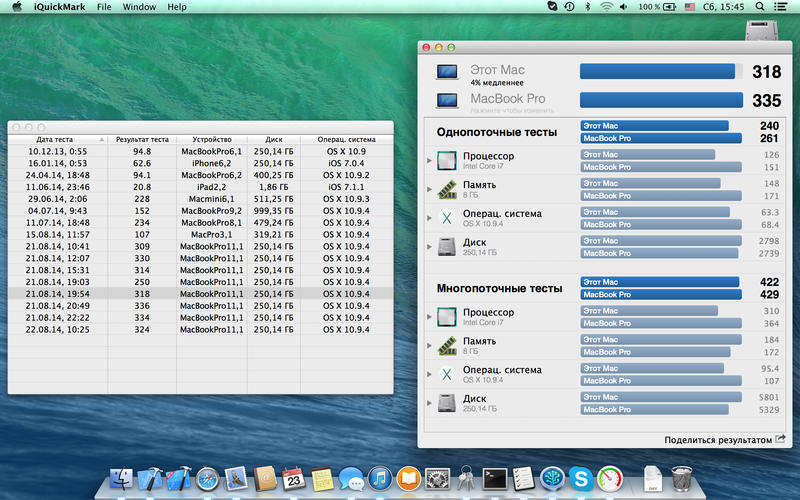Open Mail eagle stamp dock icon
The height and width of the screenshot is (500, 800).
pyautogui.click(x=236, y=479)
